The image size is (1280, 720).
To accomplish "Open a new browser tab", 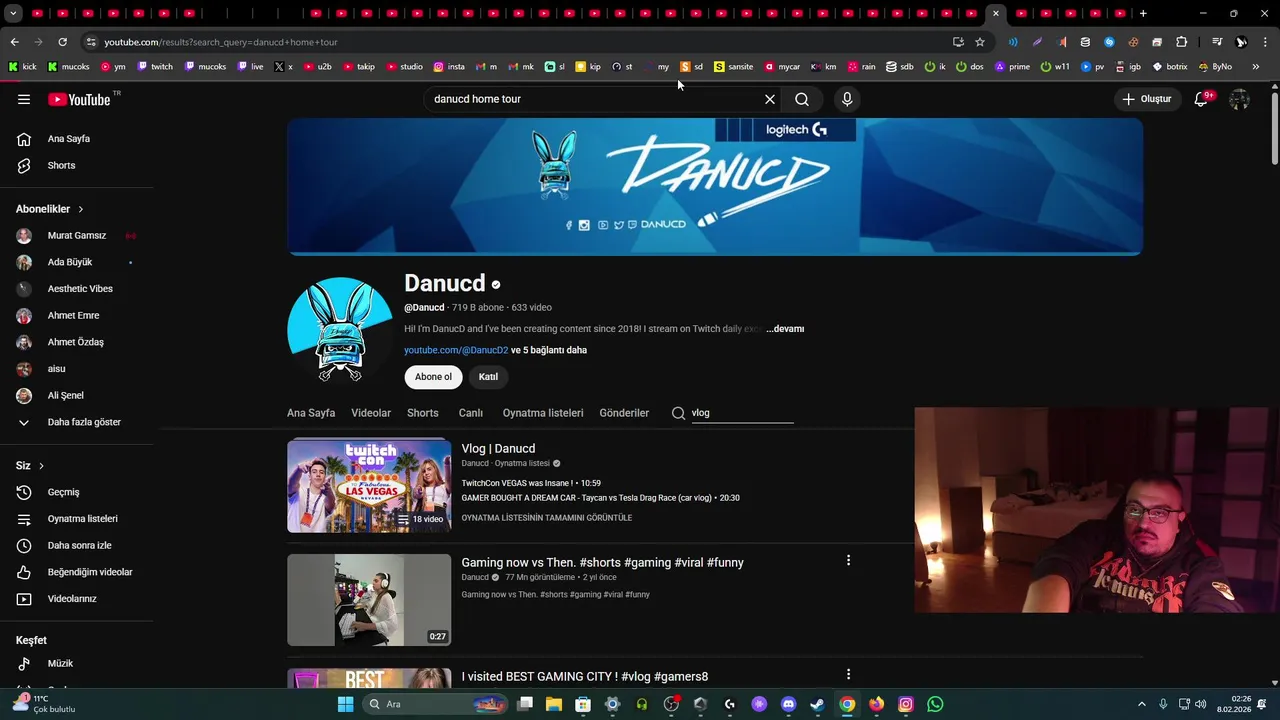I will pyautogui.click(x=1143, y=13).
